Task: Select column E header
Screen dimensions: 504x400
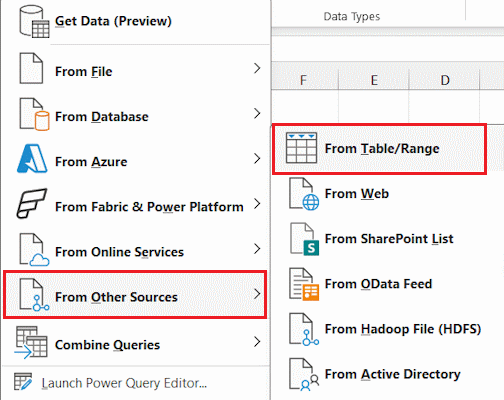Action: click(x=374, y=80)
